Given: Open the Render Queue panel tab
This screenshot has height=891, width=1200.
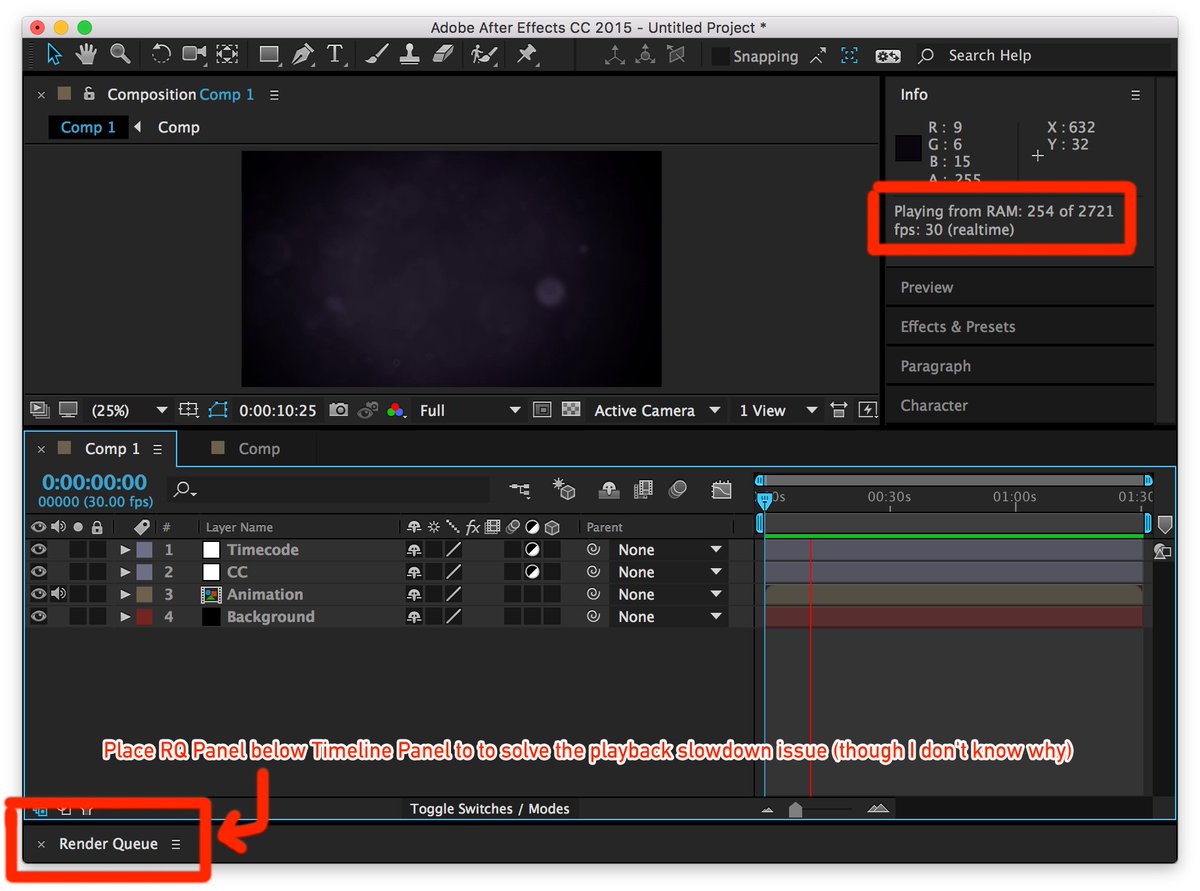Looking at the screenshot, I should pyautogui.click(x=108, y=844).
